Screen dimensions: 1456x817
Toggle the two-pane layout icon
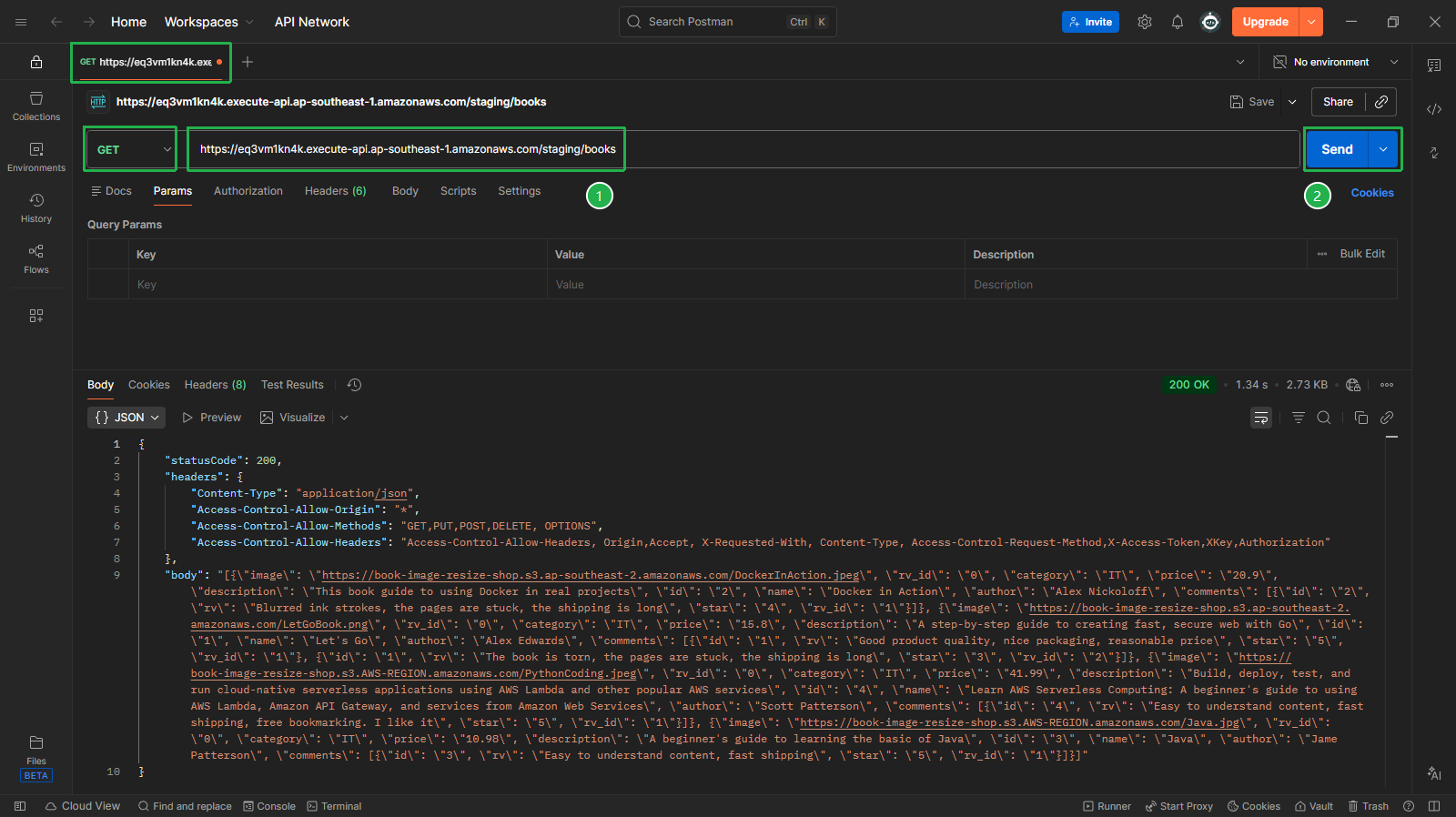(1434, 806)
